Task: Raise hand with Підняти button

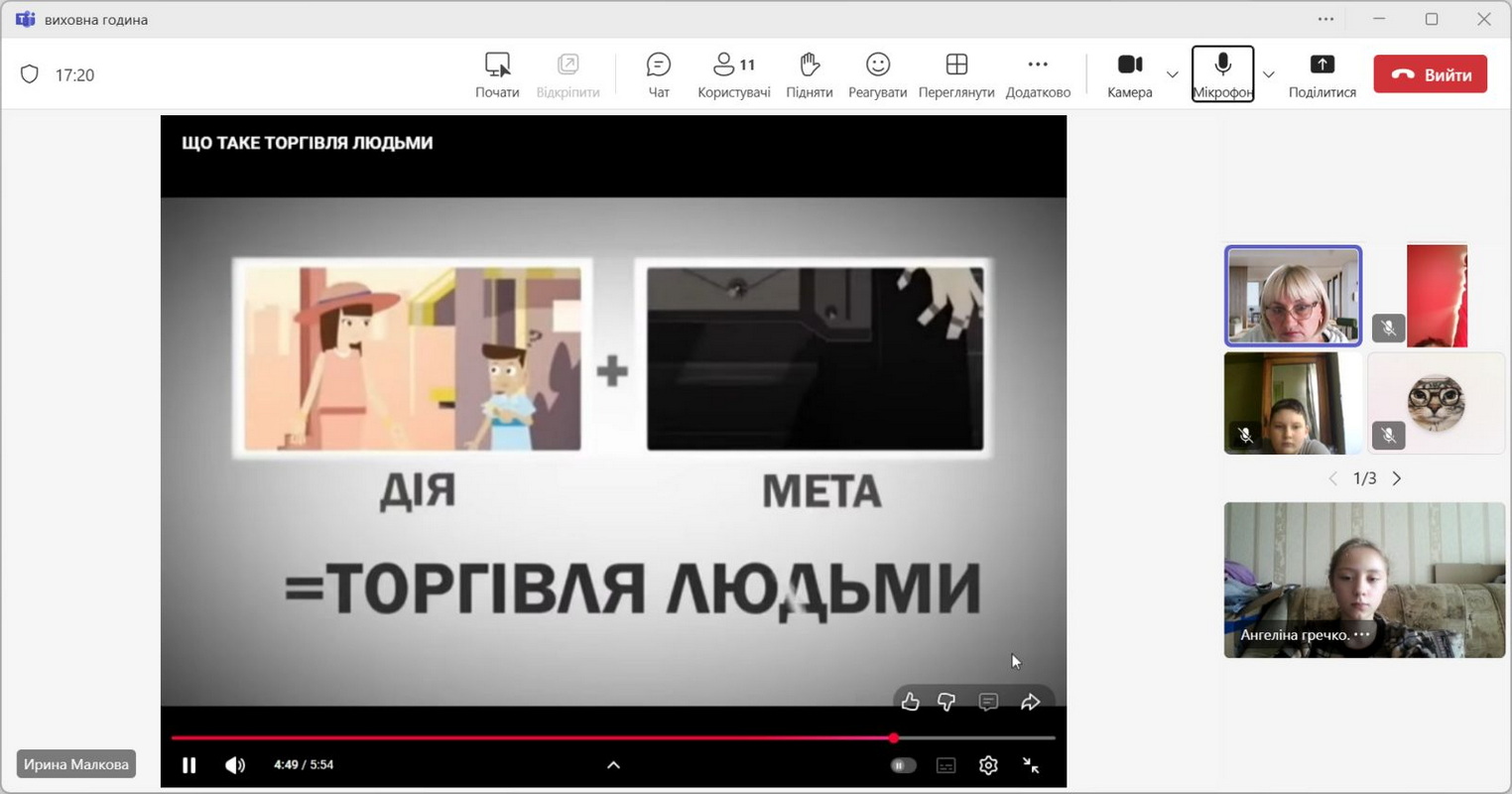Action: click(809, 75)
